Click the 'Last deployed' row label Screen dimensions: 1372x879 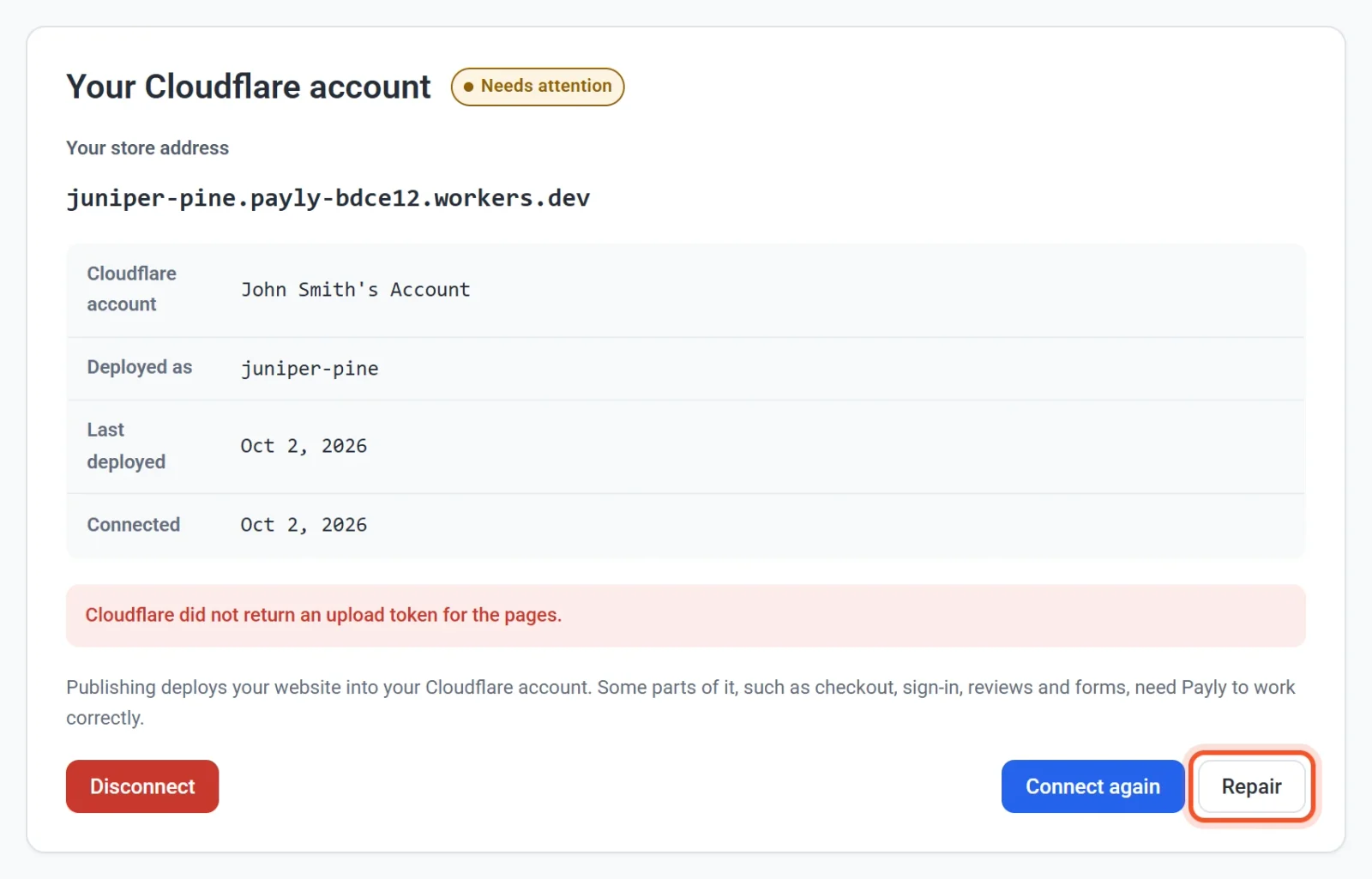pos(126,446)
